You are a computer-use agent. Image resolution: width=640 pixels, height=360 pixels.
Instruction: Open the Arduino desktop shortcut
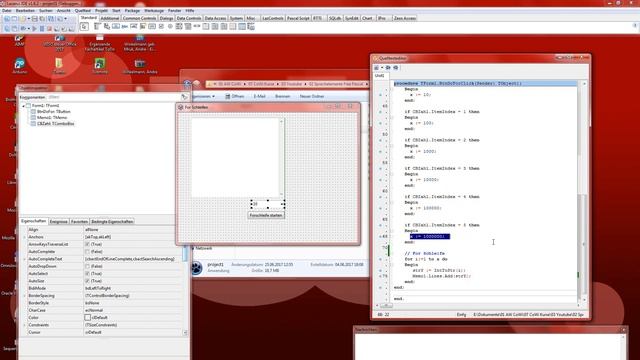(x=19, y=66)
